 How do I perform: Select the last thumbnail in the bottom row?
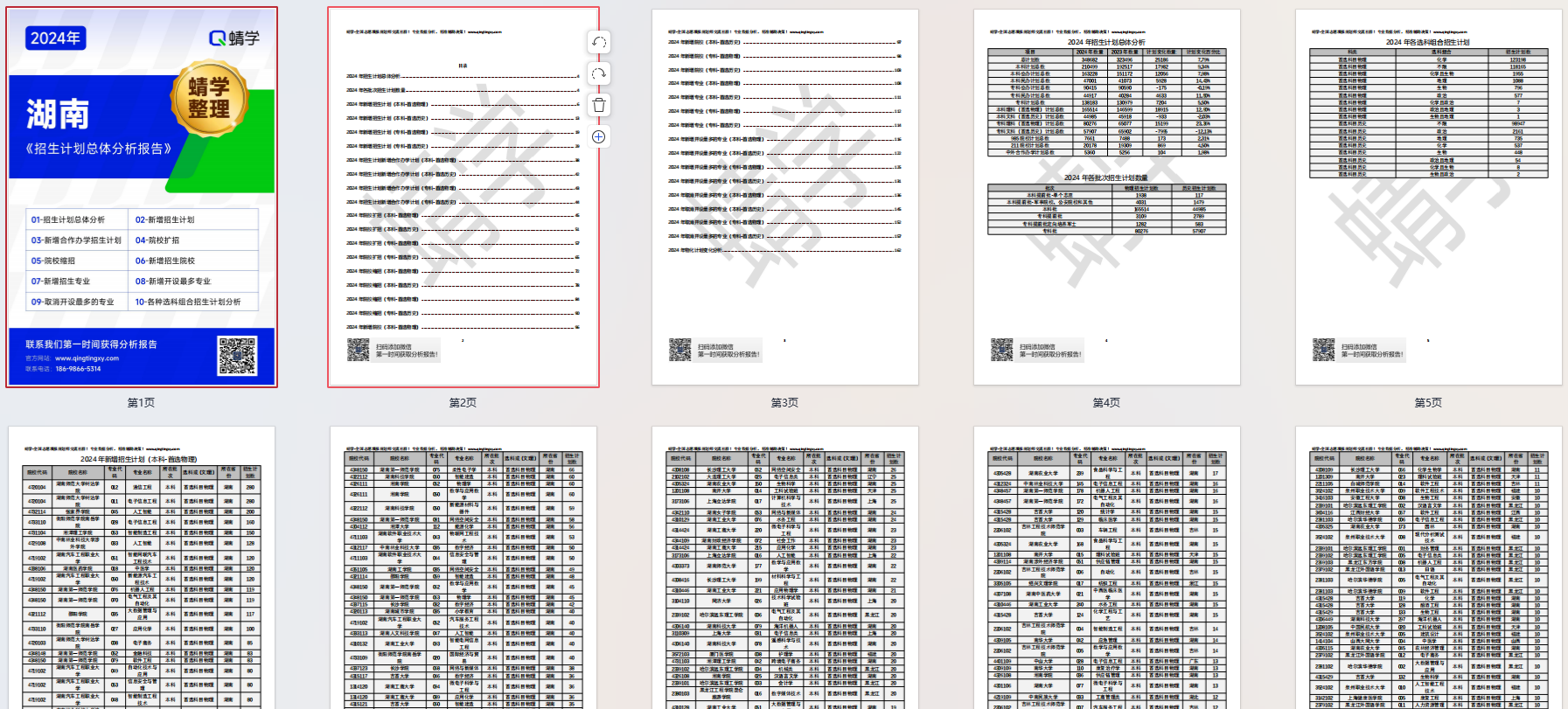coord(1428,568)
